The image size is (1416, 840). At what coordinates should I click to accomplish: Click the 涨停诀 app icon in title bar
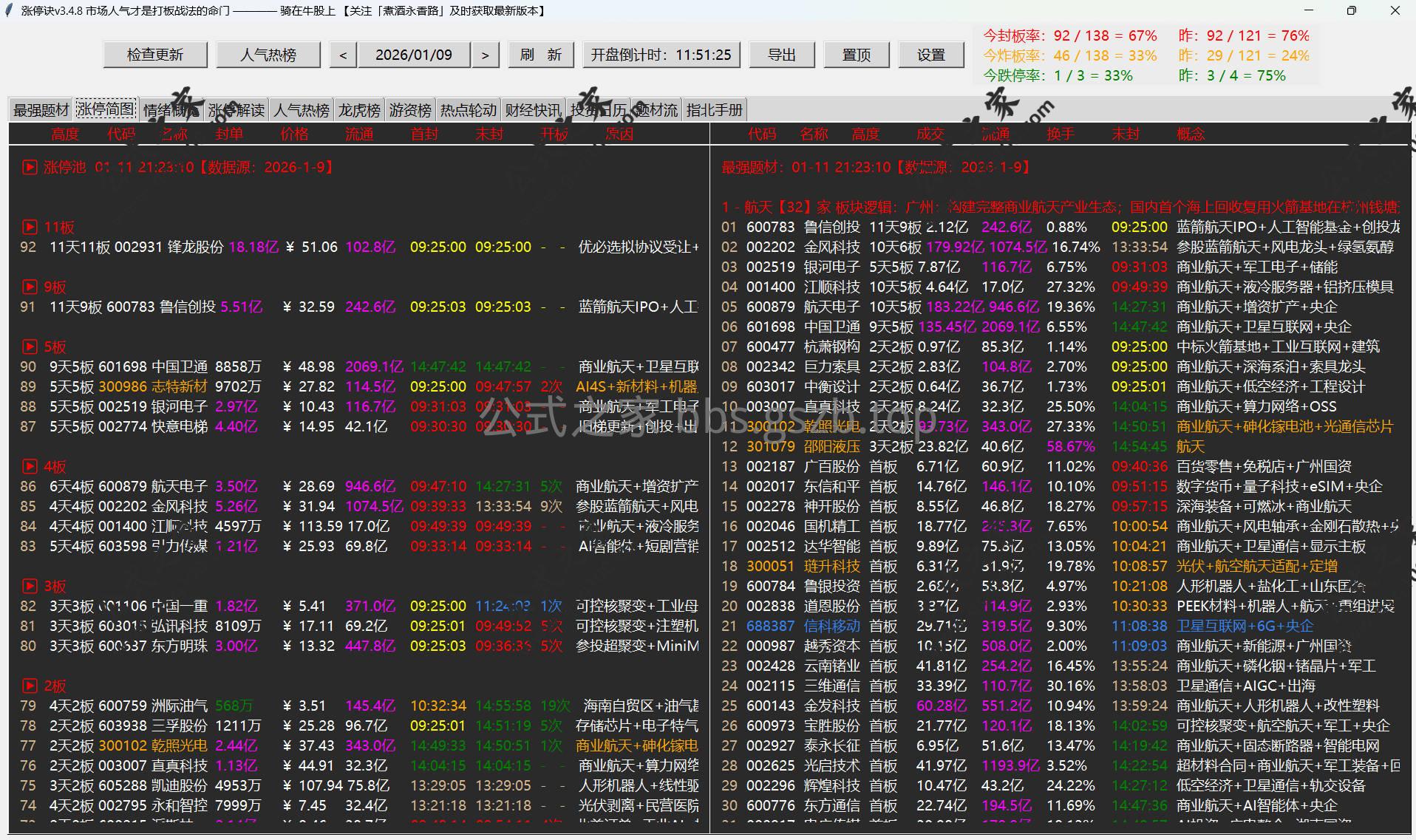pos(10,10)
